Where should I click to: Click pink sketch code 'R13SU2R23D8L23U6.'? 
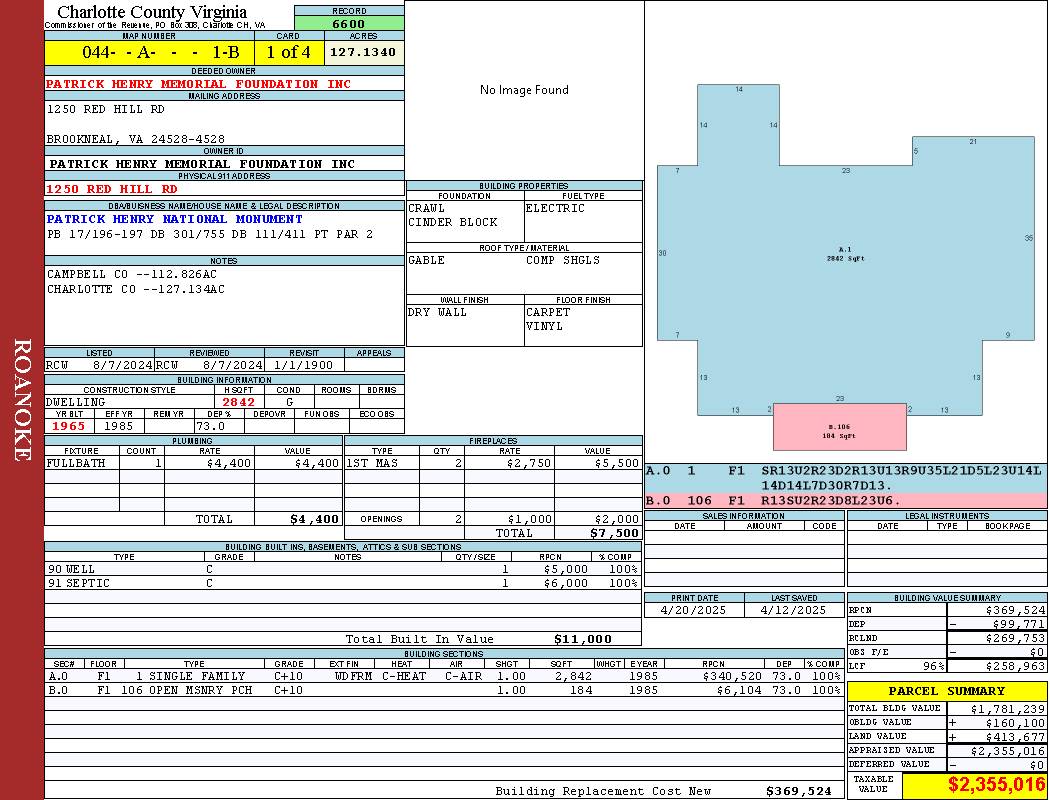(x=831, y=501)
